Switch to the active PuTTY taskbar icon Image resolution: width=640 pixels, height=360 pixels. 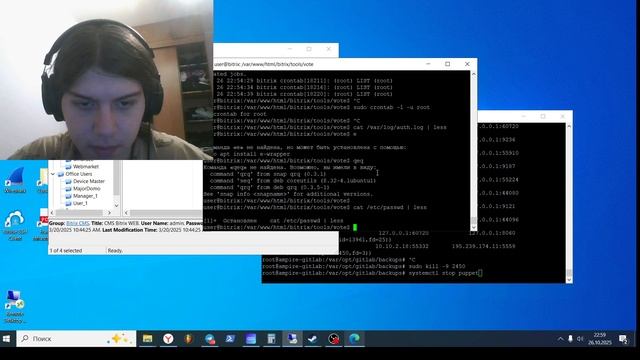292,339
